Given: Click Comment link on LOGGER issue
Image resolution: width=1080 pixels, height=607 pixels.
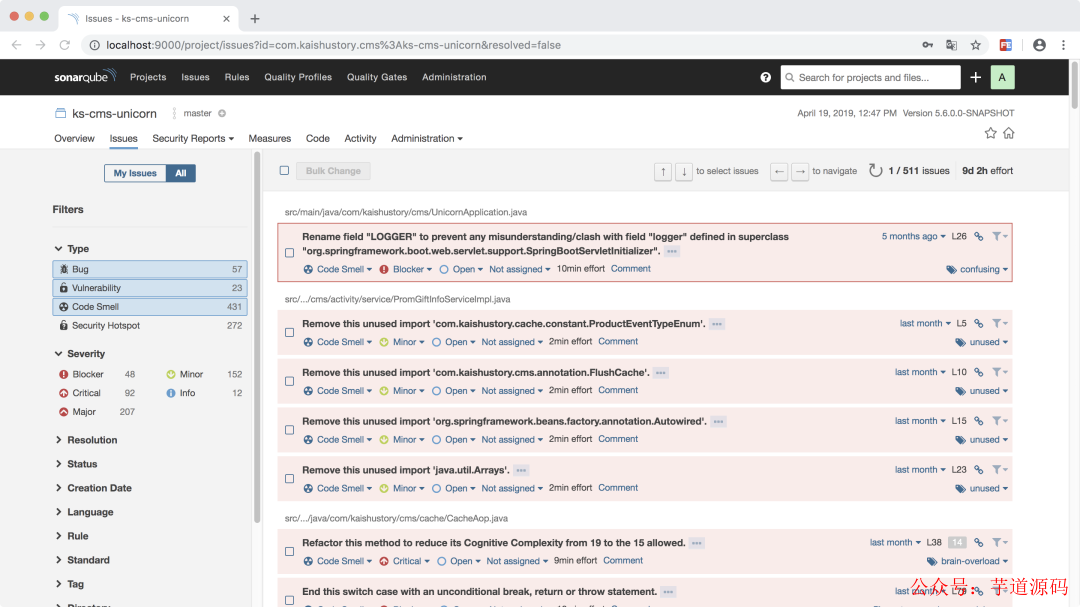Looking at the screenshot, I should click(x=630, y=269).
